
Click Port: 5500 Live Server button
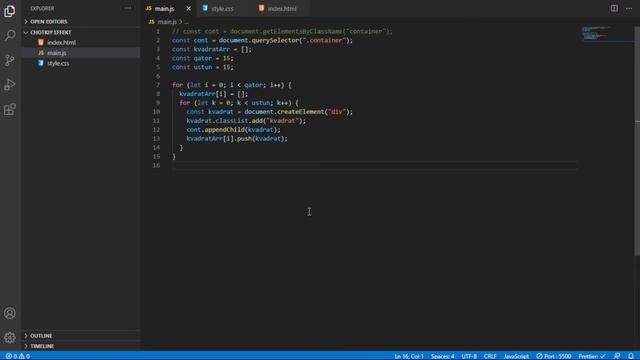[x=553, y=356]
